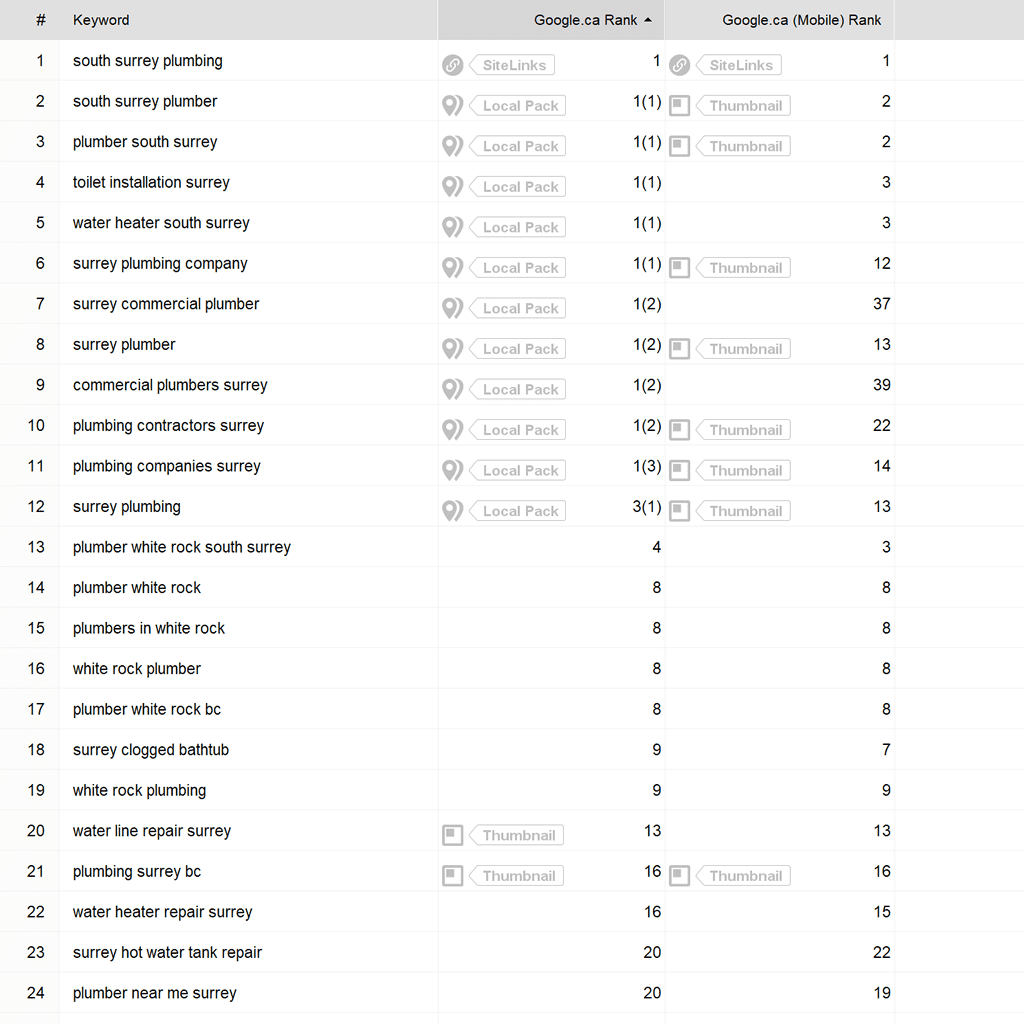Click mobile Thumbnail icon for plumber south surrey

(680, 146)
